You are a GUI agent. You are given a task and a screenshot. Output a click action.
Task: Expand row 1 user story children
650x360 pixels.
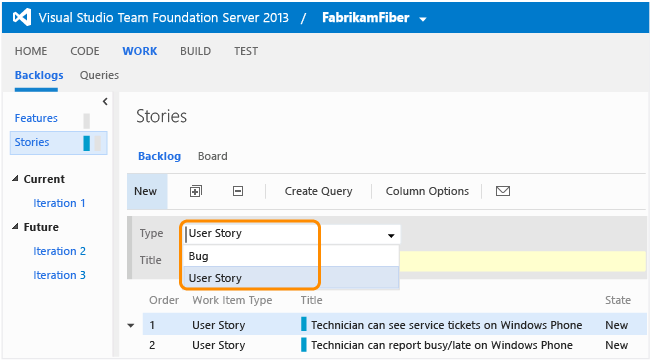131,326
